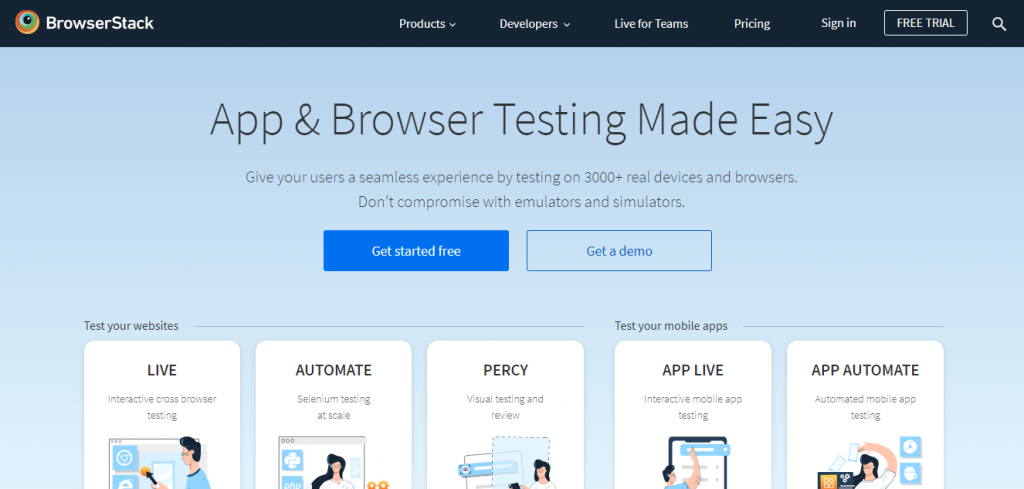This screenshot has height=489, width=1024.
Task: Click 'Interactive cross browser testing' text
Action: pos(162,407)
